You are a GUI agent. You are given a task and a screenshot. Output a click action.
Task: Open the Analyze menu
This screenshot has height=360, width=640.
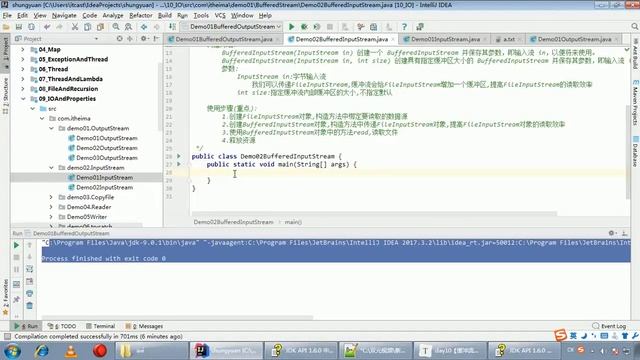click(113, 16)
